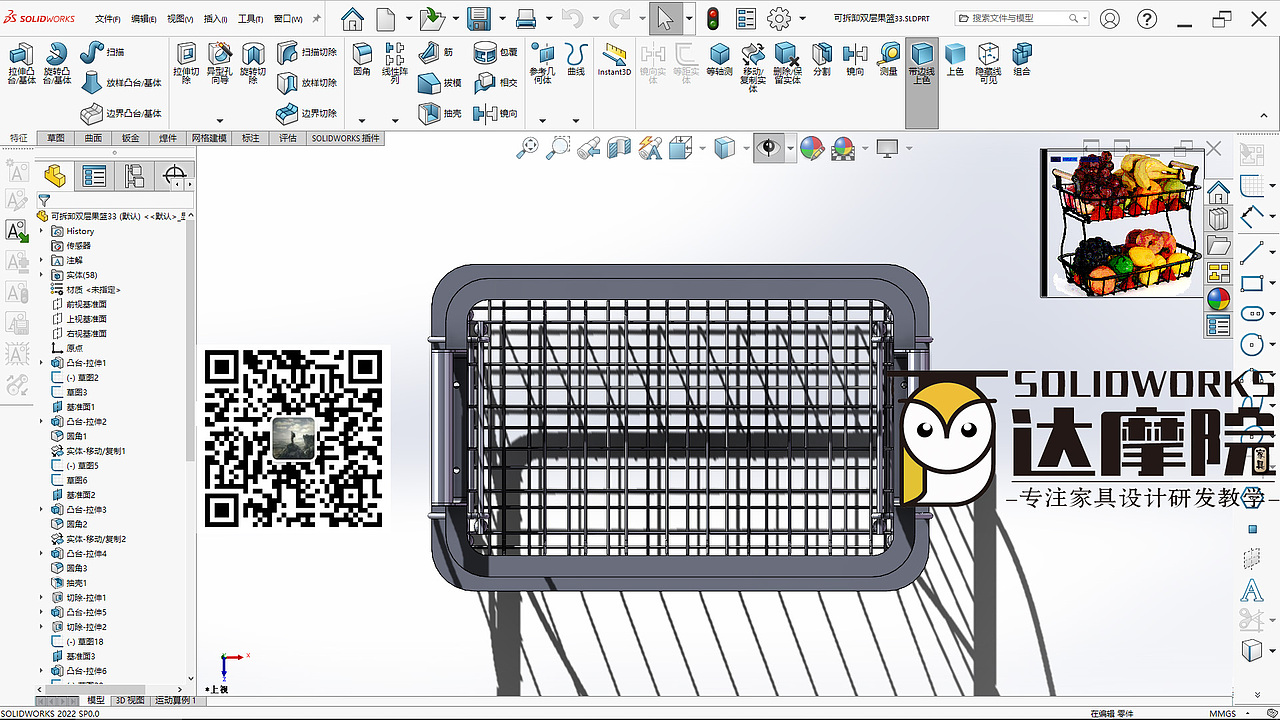Screen dimensions: 1280x720
Task: Select the 线性阵列 linear pattern tool
Action: (395, 63)
